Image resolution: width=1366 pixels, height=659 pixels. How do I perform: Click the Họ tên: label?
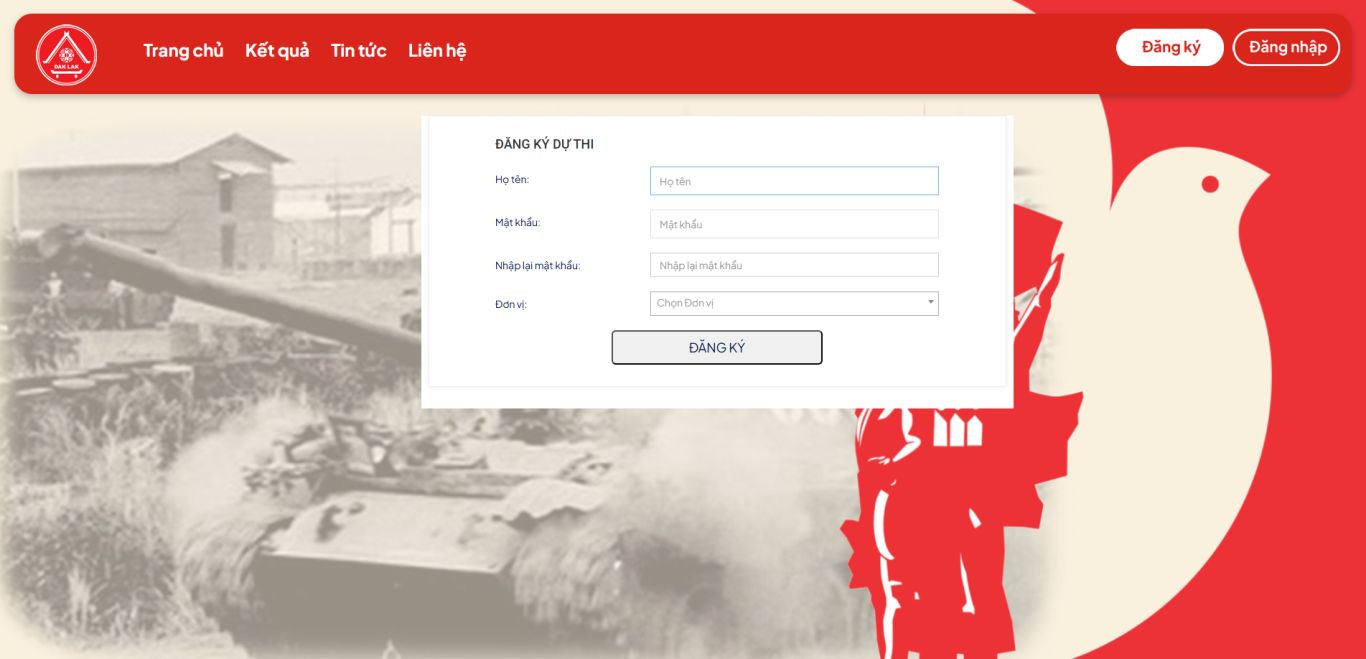pos(512,179)
